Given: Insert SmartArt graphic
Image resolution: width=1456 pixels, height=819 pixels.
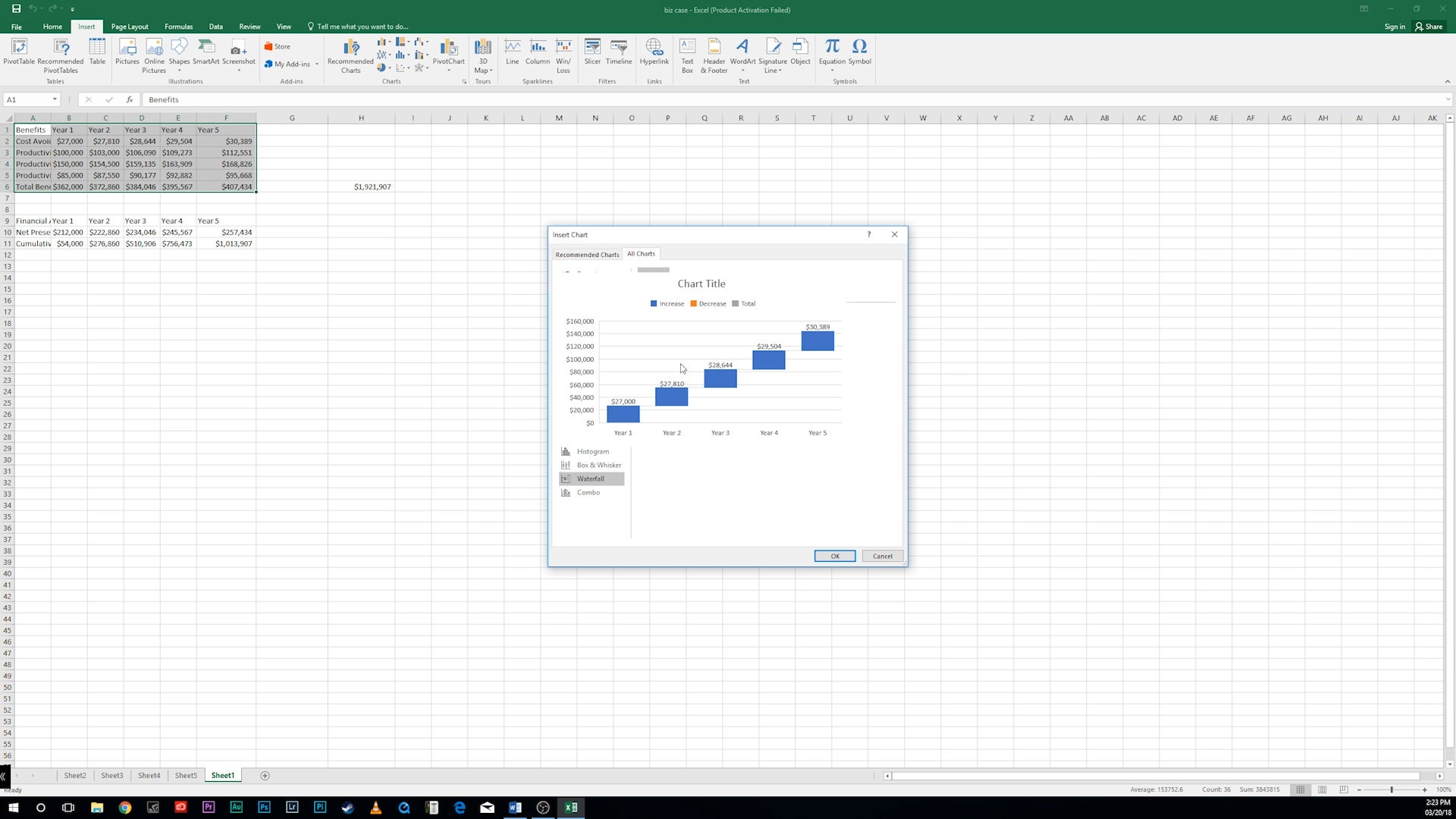Looking at the screenshot, I should (x=206, y=52).
